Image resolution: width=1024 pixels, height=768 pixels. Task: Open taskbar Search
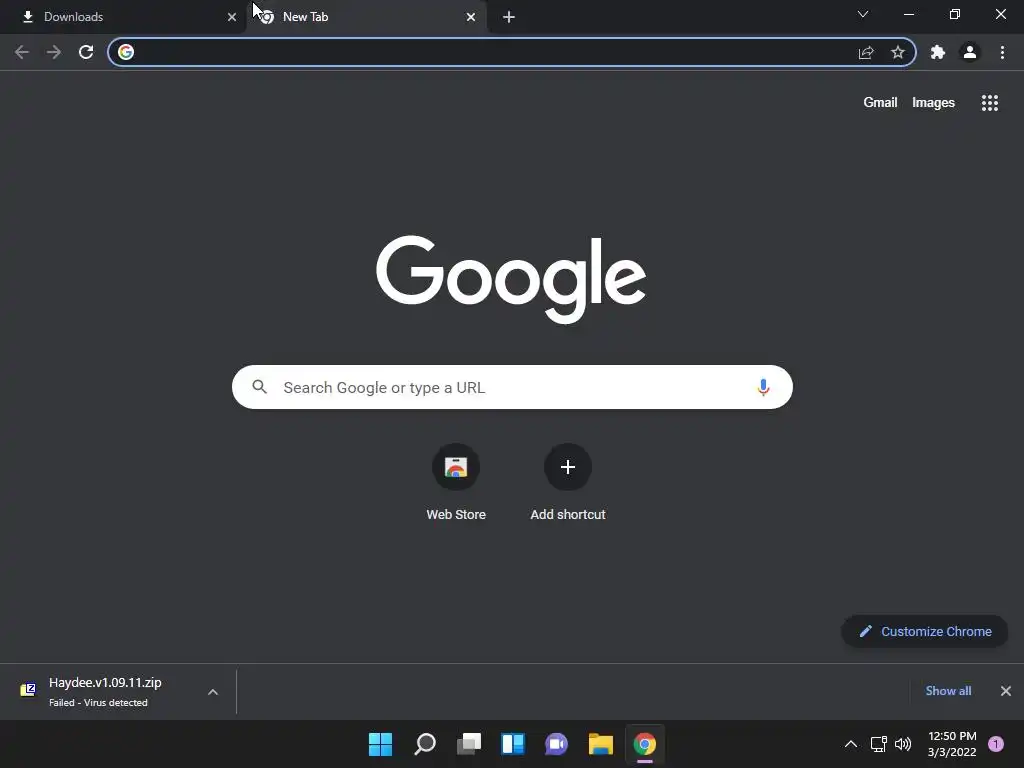pyautogui.click(x=425, y=744)
